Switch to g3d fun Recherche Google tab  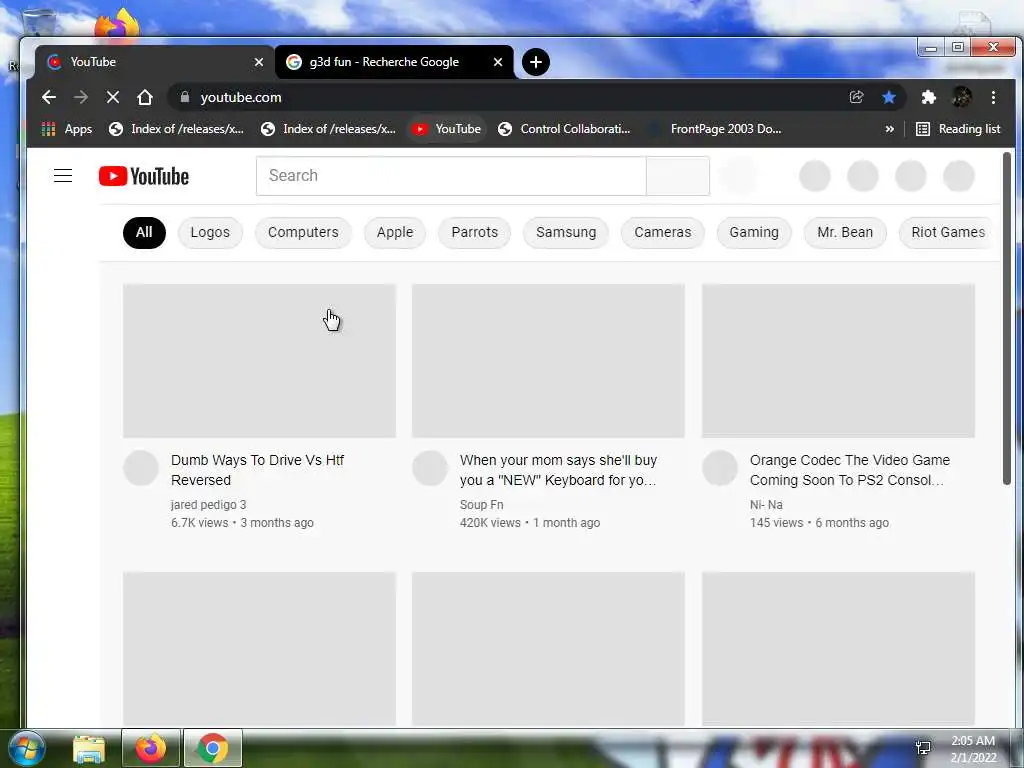[x=394, y=62]
